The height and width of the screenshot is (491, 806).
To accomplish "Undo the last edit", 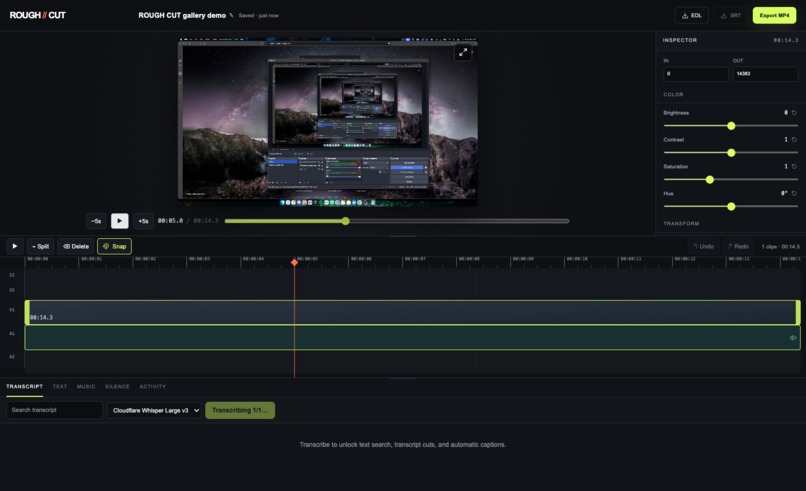I will click(x=704, y=246).
